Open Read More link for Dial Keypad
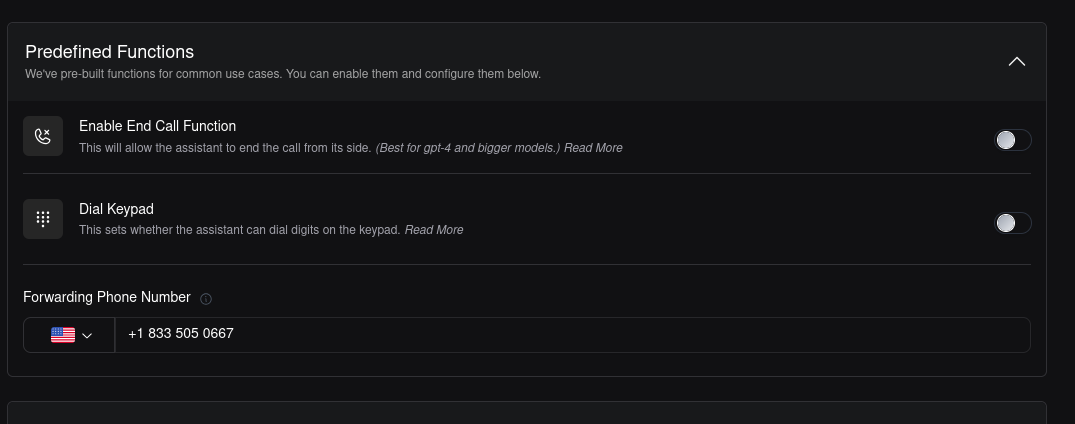1075x424 pixels. 434,230
